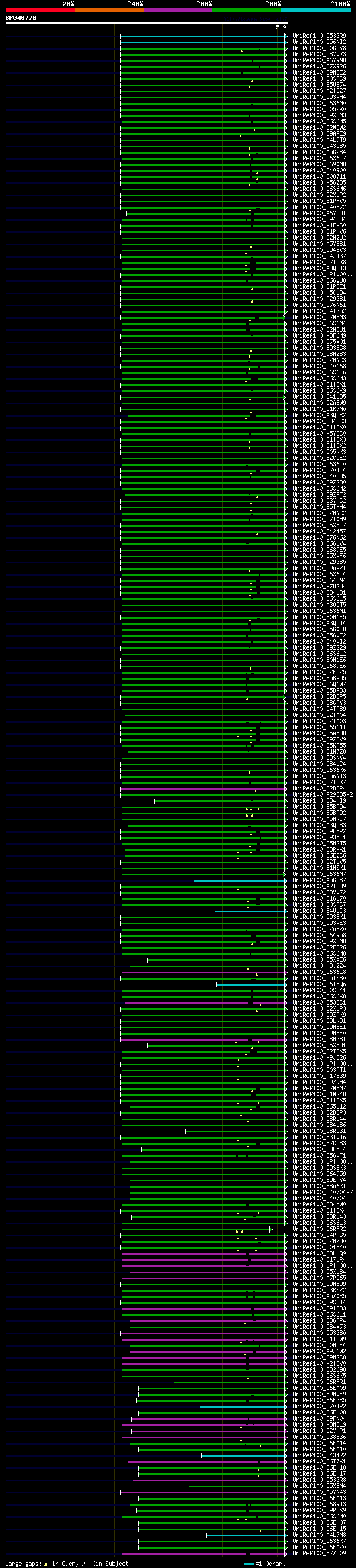Click the orange ~40% identity legend segment
356x1568 pixels.
pyautogui.click(x=109, y=11)
